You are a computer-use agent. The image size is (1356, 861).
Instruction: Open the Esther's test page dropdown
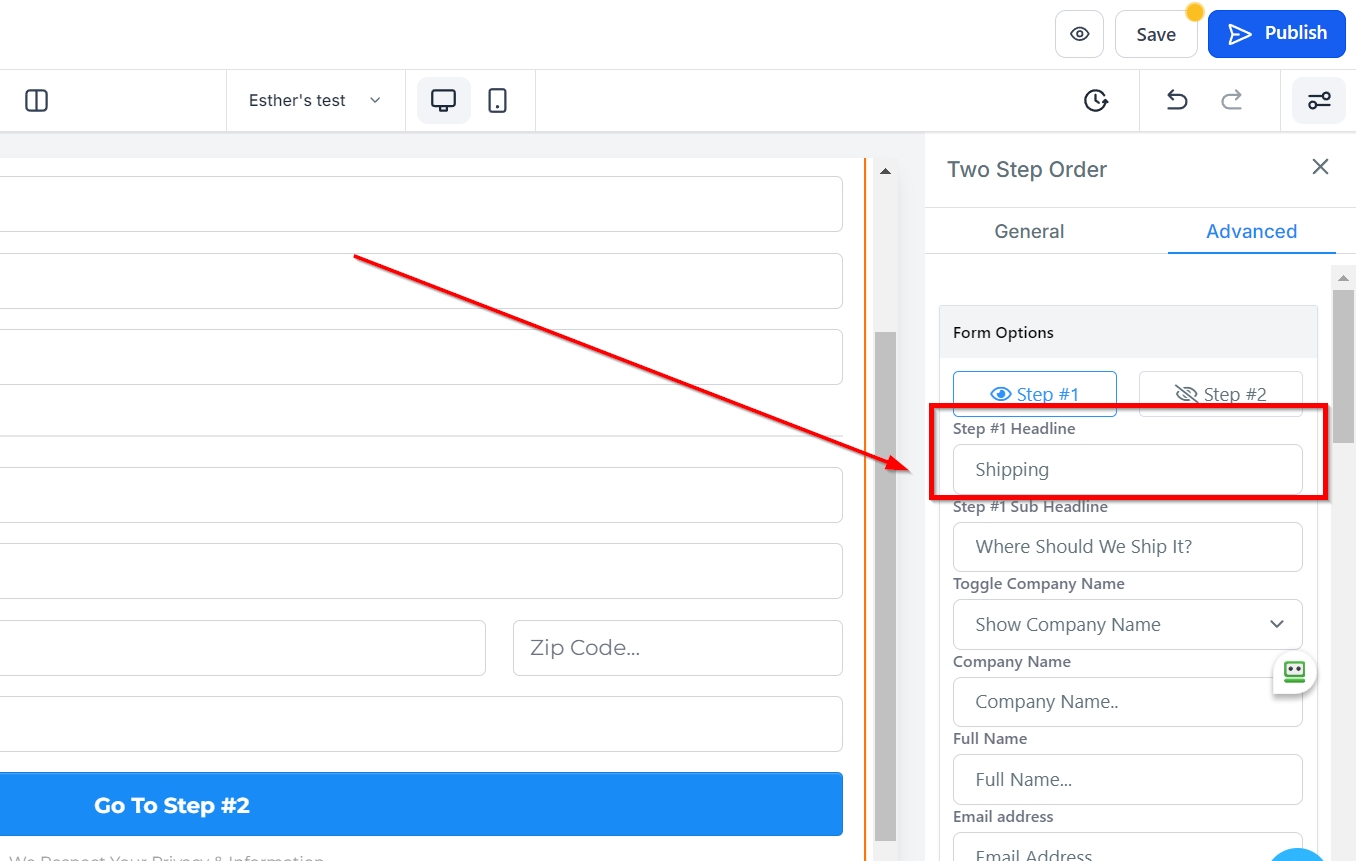coord(315,100)
